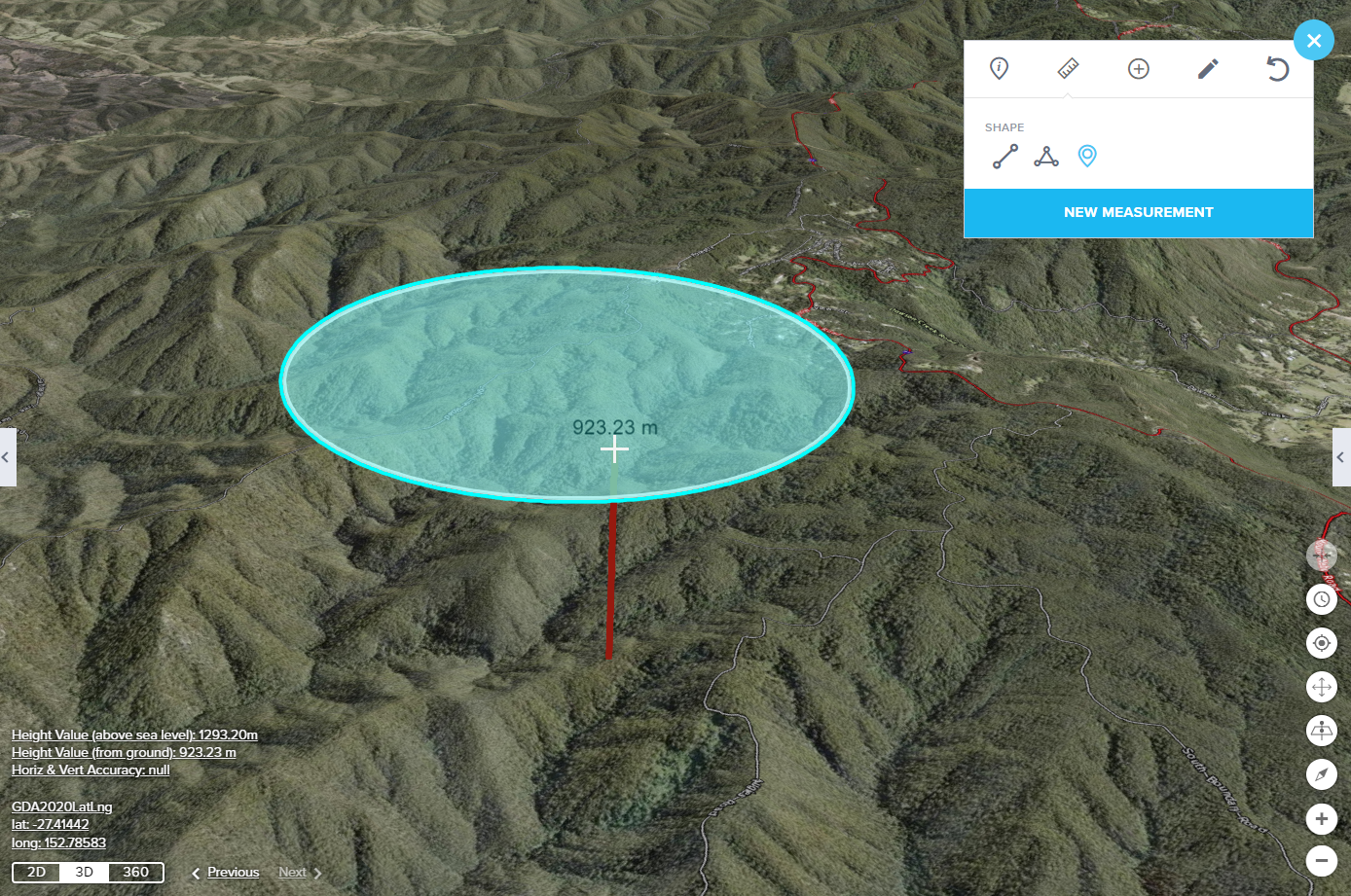Activate the four-arrow pan control

(x=1321, y=687)
